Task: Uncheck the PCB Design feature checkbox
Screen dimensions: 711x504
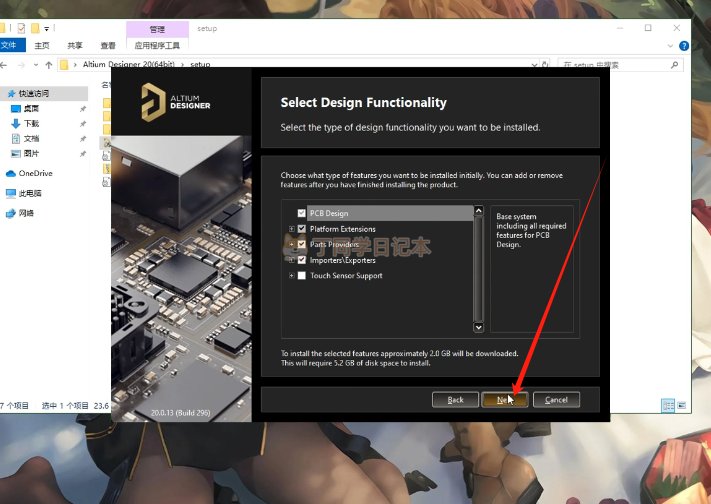Action: tap(301, 213)
